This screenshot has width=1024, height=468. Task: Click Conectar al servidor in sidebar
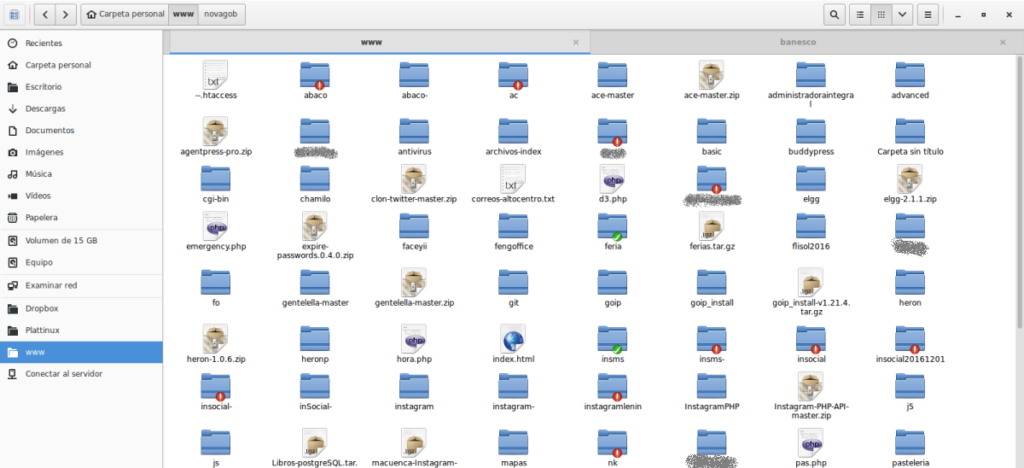pyautogui.click(x=81, y=374)
